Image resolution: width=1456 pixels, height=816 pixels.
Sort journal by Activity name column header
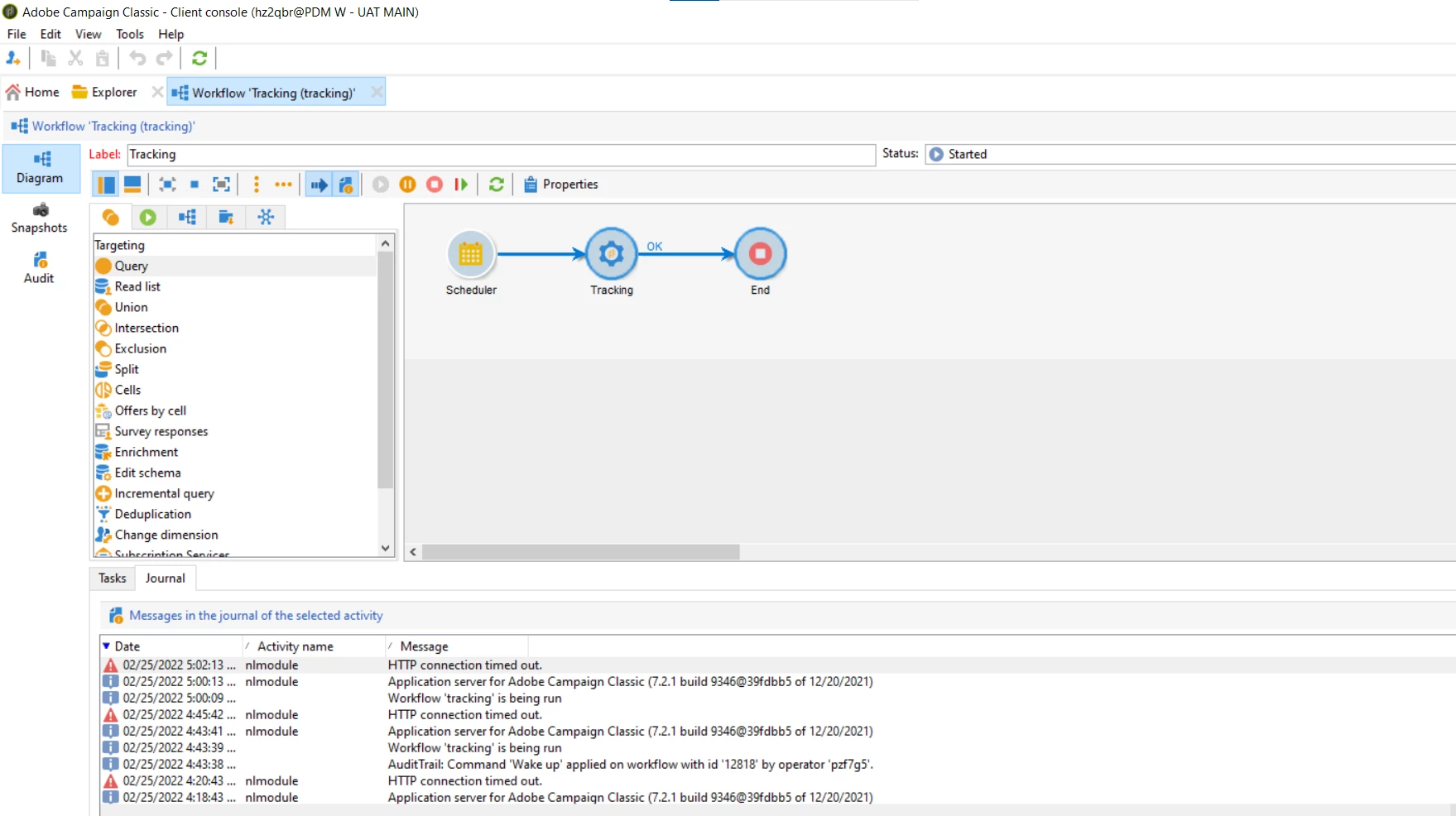315,646
